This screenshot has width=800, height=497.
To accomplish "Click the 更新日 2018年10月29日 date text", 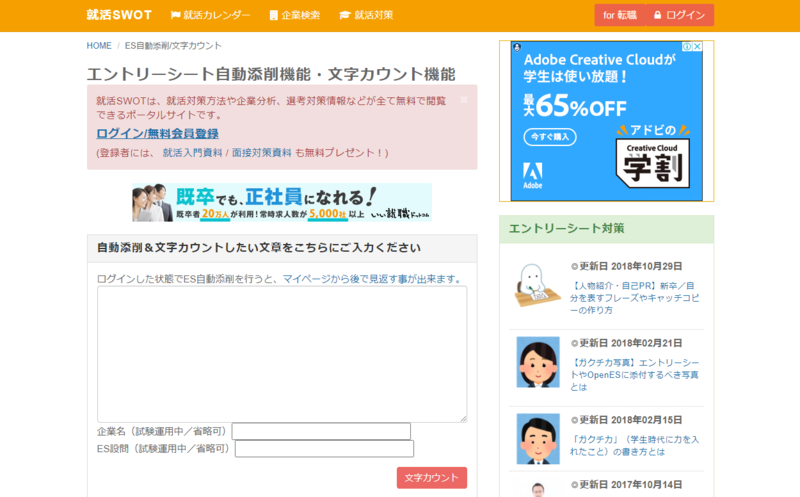I will (627, 266).
